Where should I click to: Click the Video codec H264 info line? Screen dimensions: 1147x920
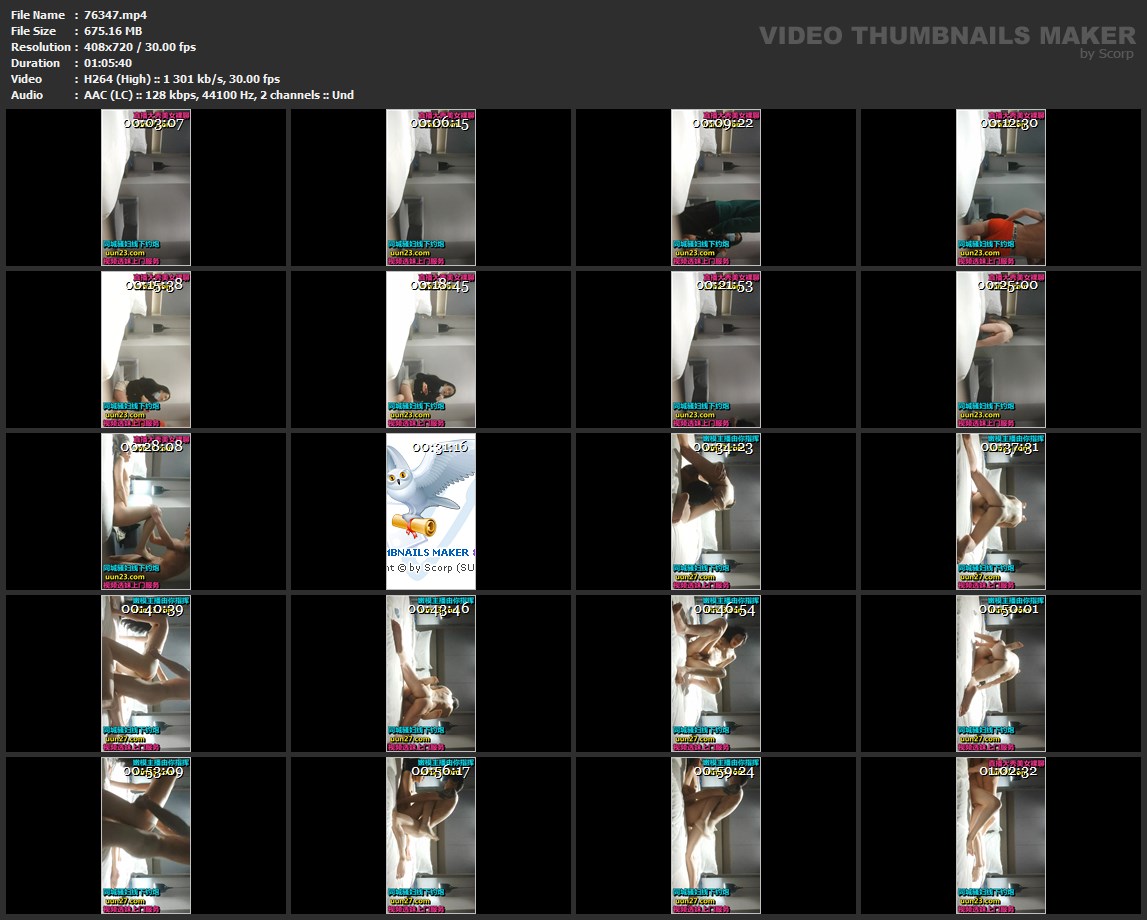pyautogui.click(x=182, y=79)
